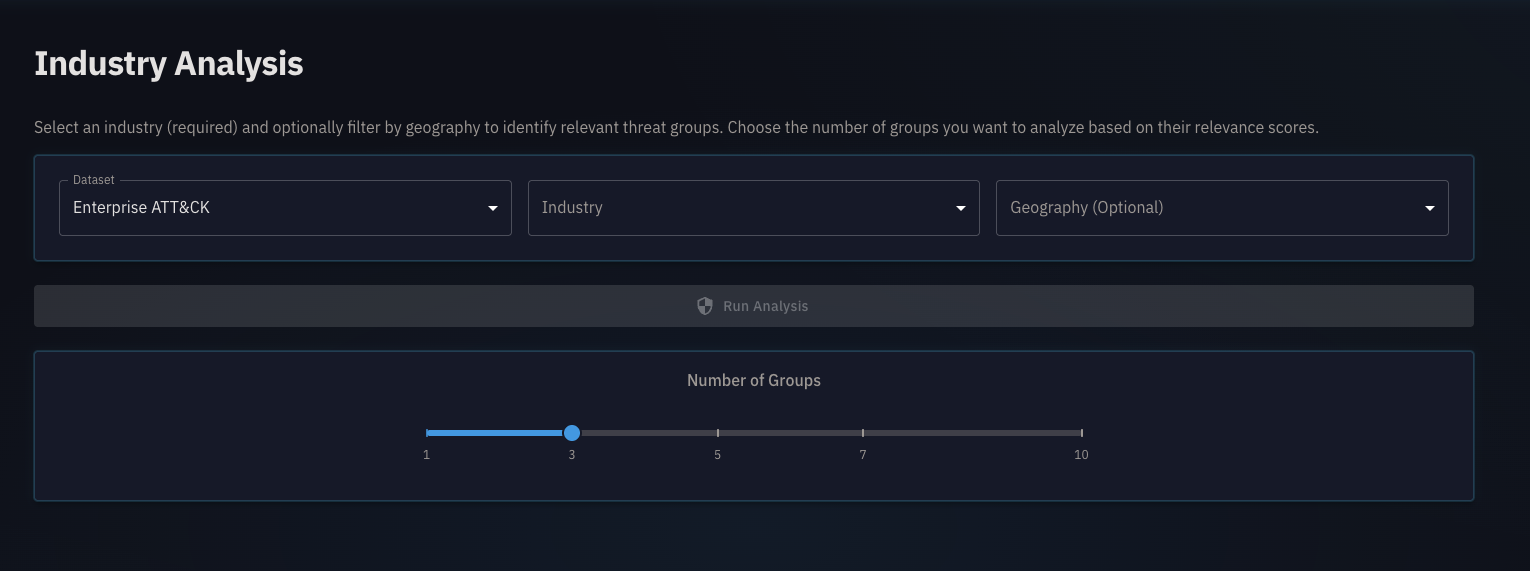The height and width of the screenshot is (571, 1530).
Task: Click the slider label 3
Action: 572,455
